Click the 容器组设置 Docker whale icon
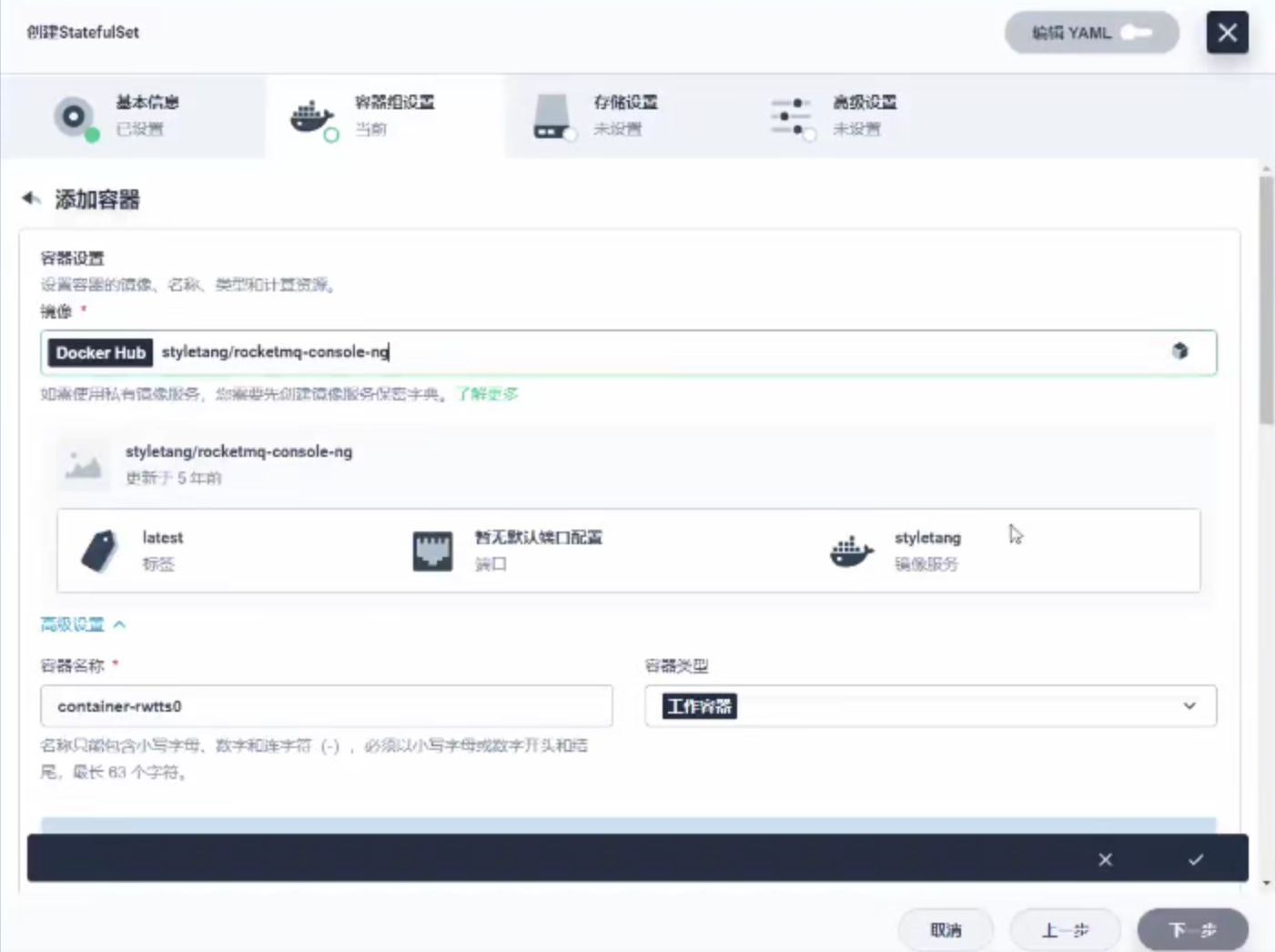This screenshot has width=1276, height=952. [312, 118]
